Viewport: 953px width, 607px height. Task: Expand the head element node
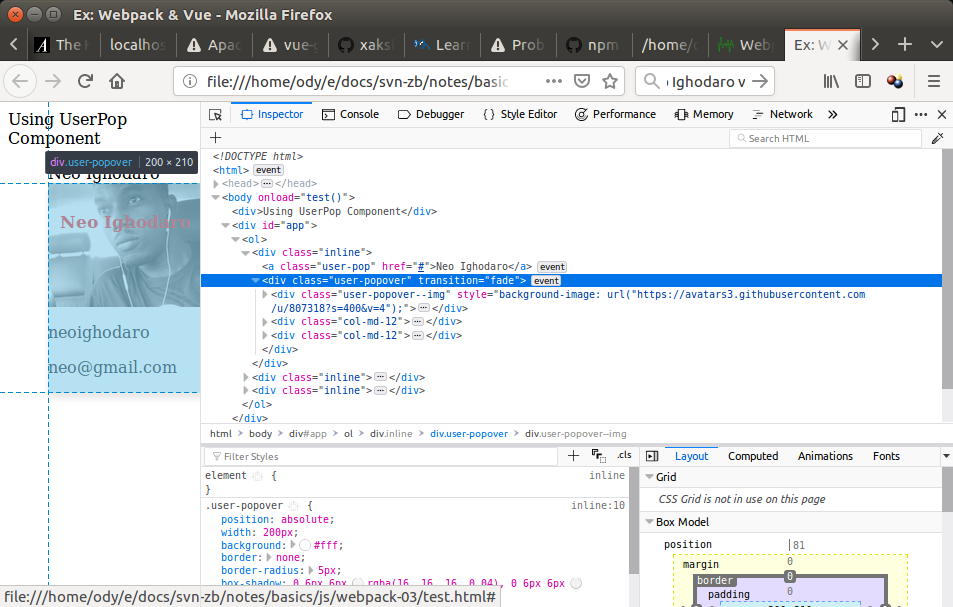tap(216, 184)
